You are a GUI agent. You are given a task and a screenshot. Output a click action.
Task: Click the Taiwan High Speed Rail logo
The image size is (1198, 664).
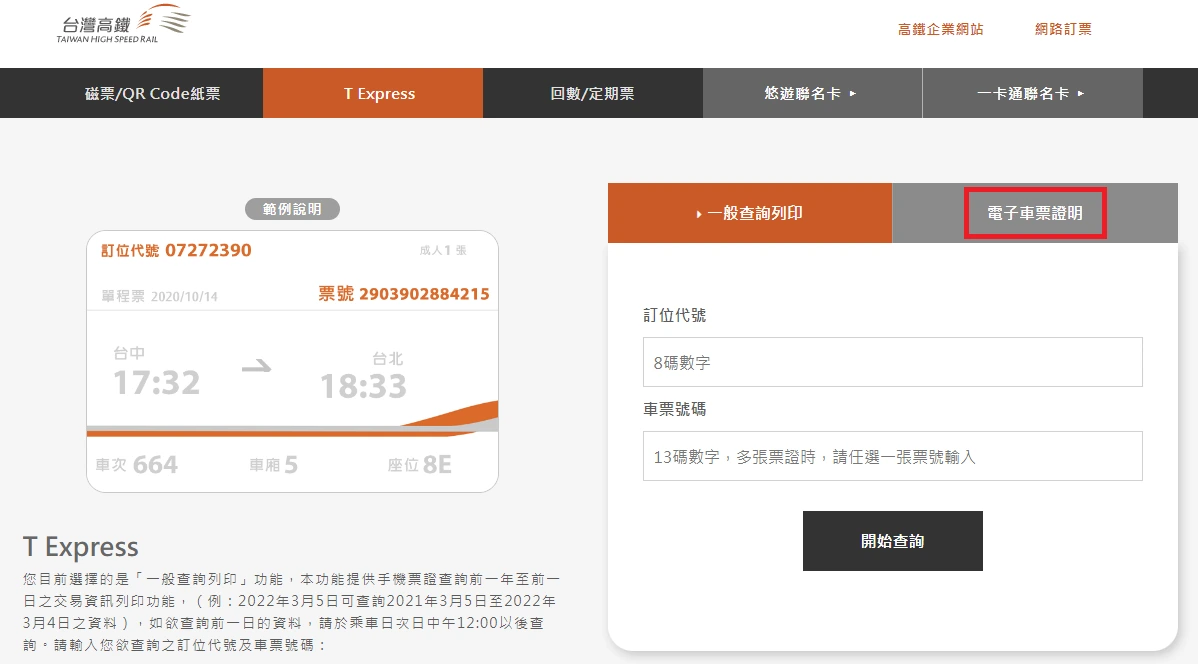tap(123, 24)
